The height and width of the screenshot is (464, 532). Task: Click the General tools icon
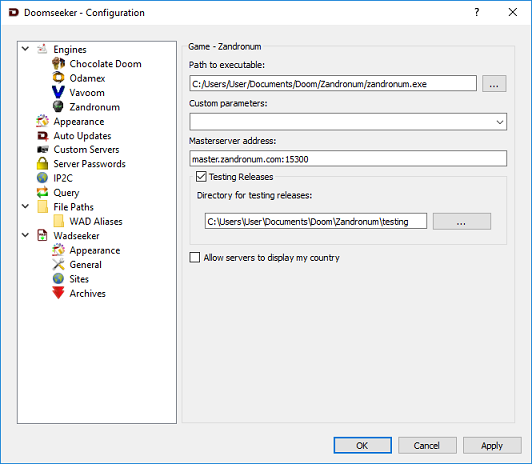pos(58,264)
